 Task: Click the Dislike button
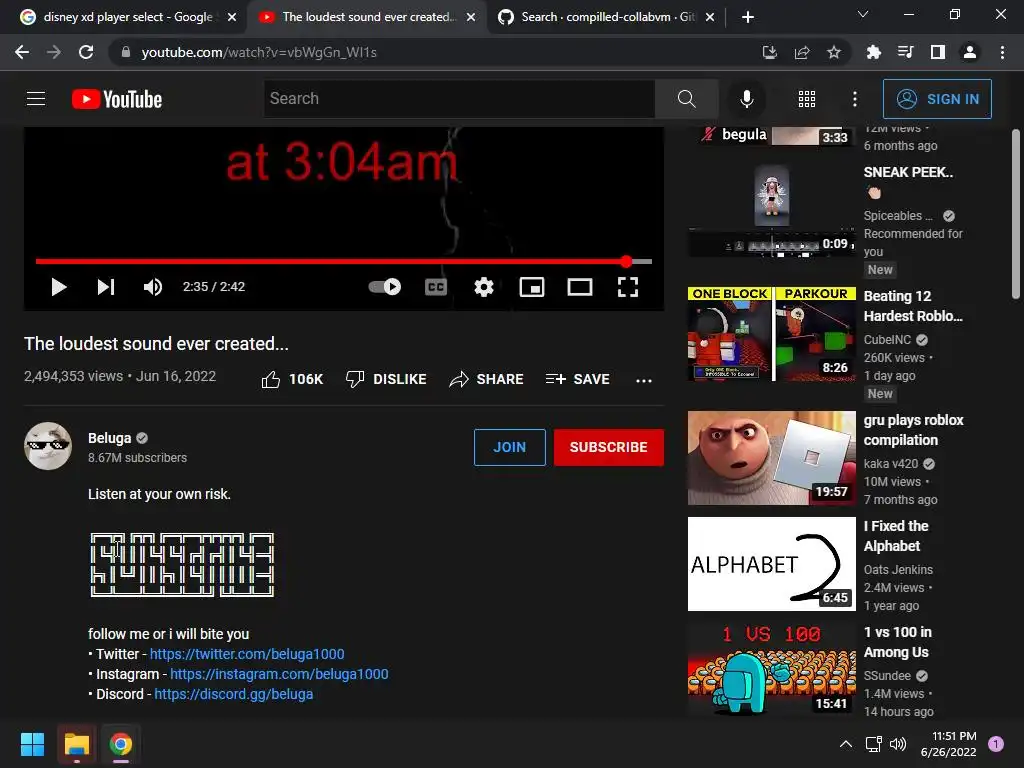(386, 379)
